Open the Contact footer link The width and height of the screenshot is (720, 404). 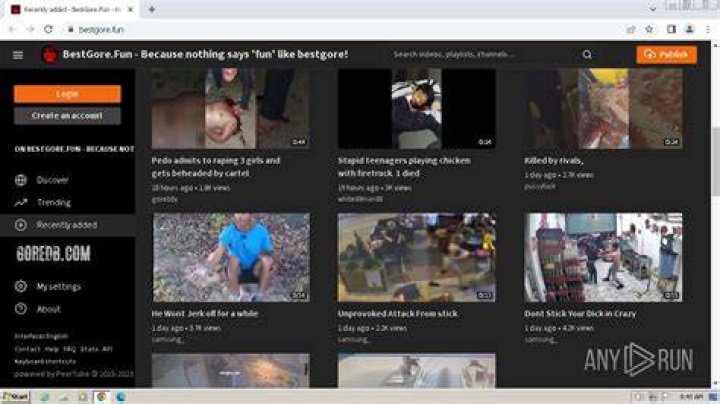(x=27, y=349)
